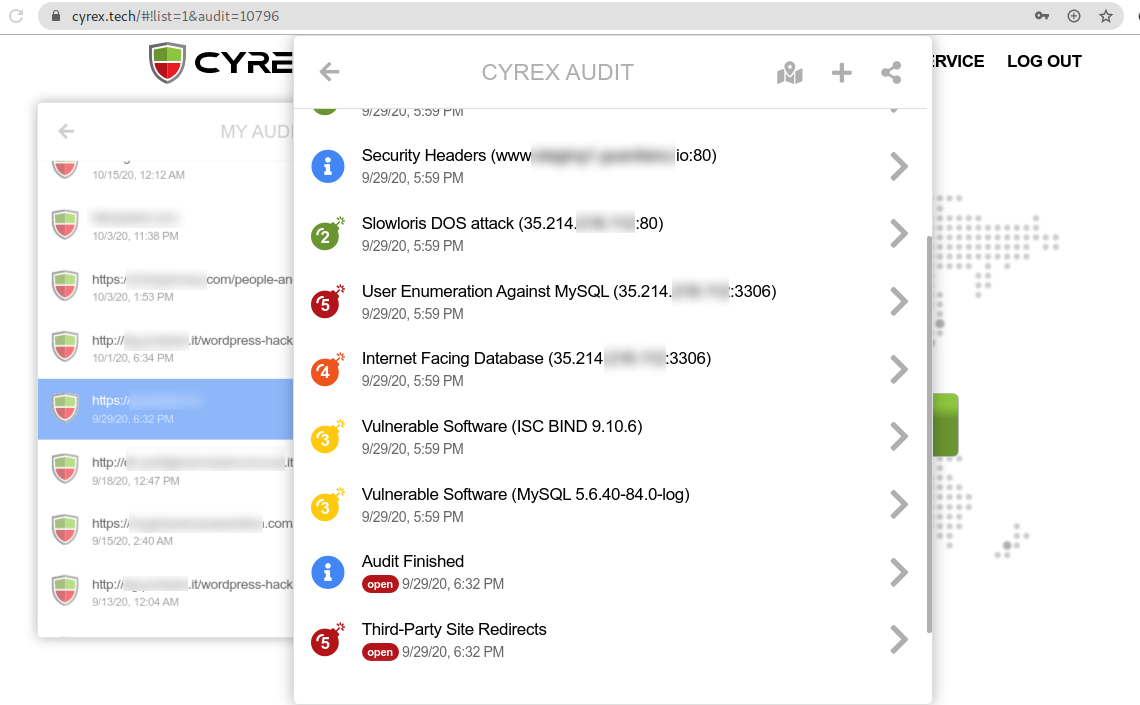Select the green severity-2 icon on Slowloris DOS attack
Viewport: 1140px width, 705px height.
[x=327, y=234]
